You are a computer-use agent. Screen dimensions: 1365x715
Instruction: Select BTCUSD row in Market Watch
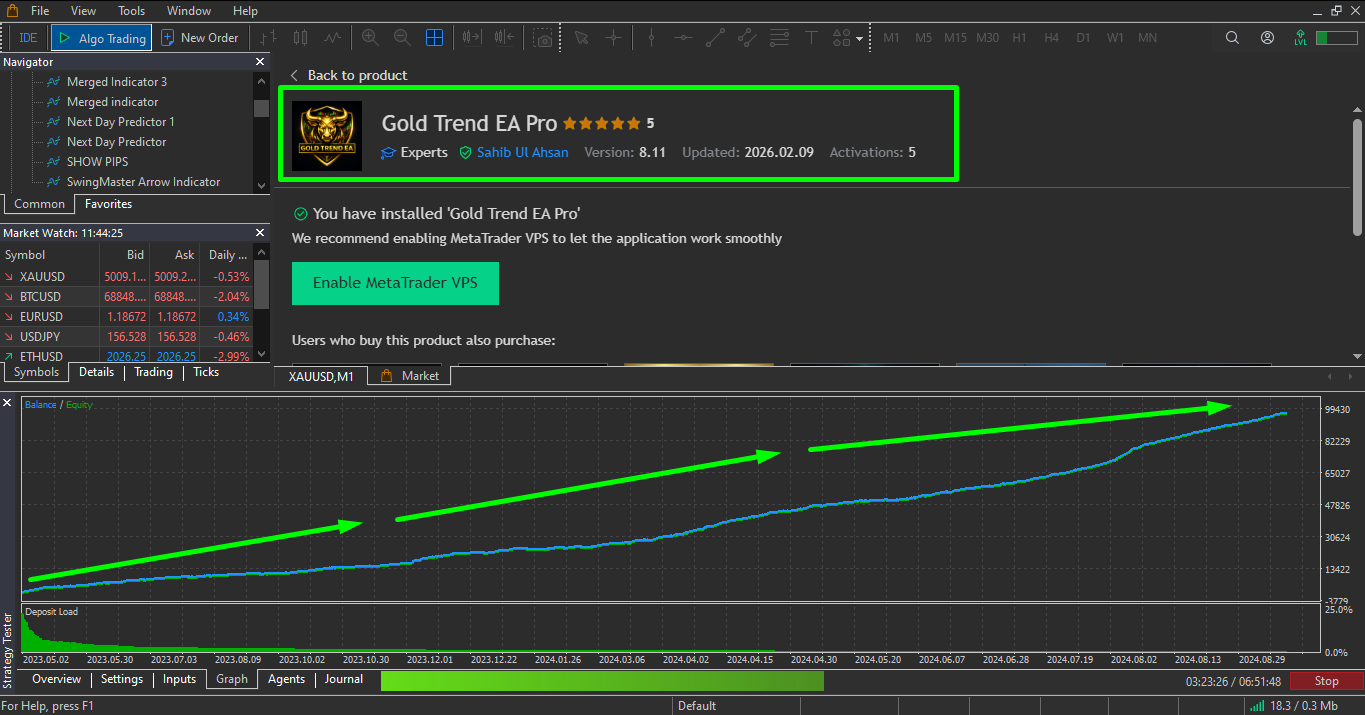(127, 296)
